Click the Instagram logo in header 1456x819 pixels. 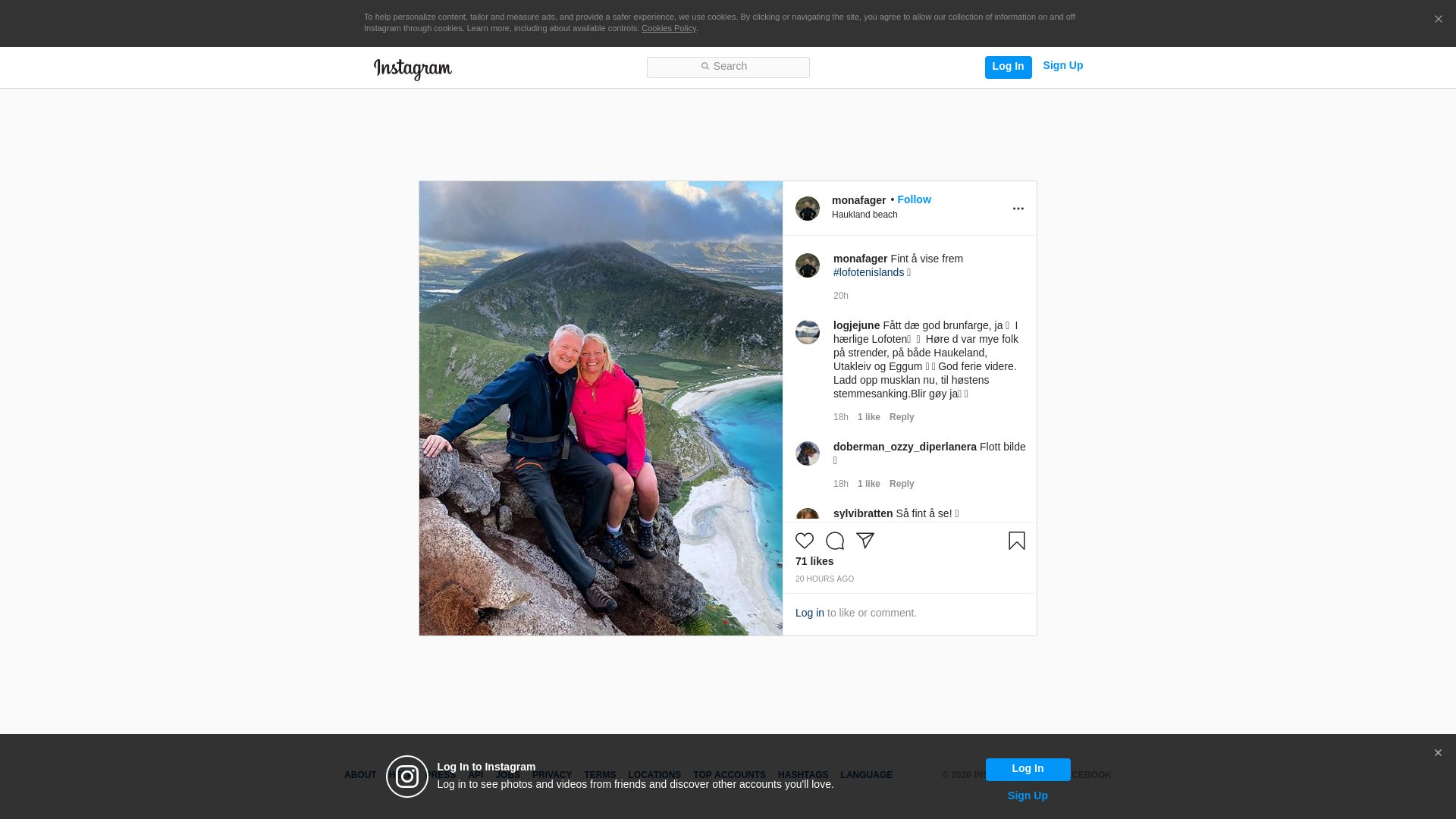click(x=413, y=69)
